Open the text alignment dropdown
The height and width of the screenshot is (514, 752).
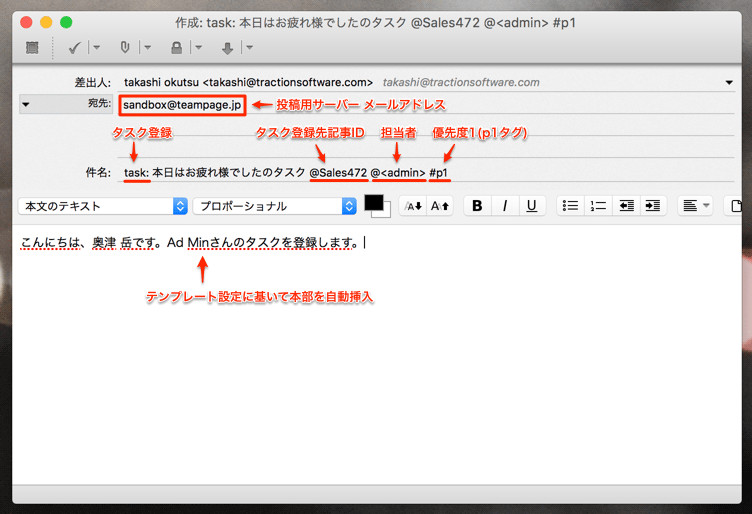[695, 206]
